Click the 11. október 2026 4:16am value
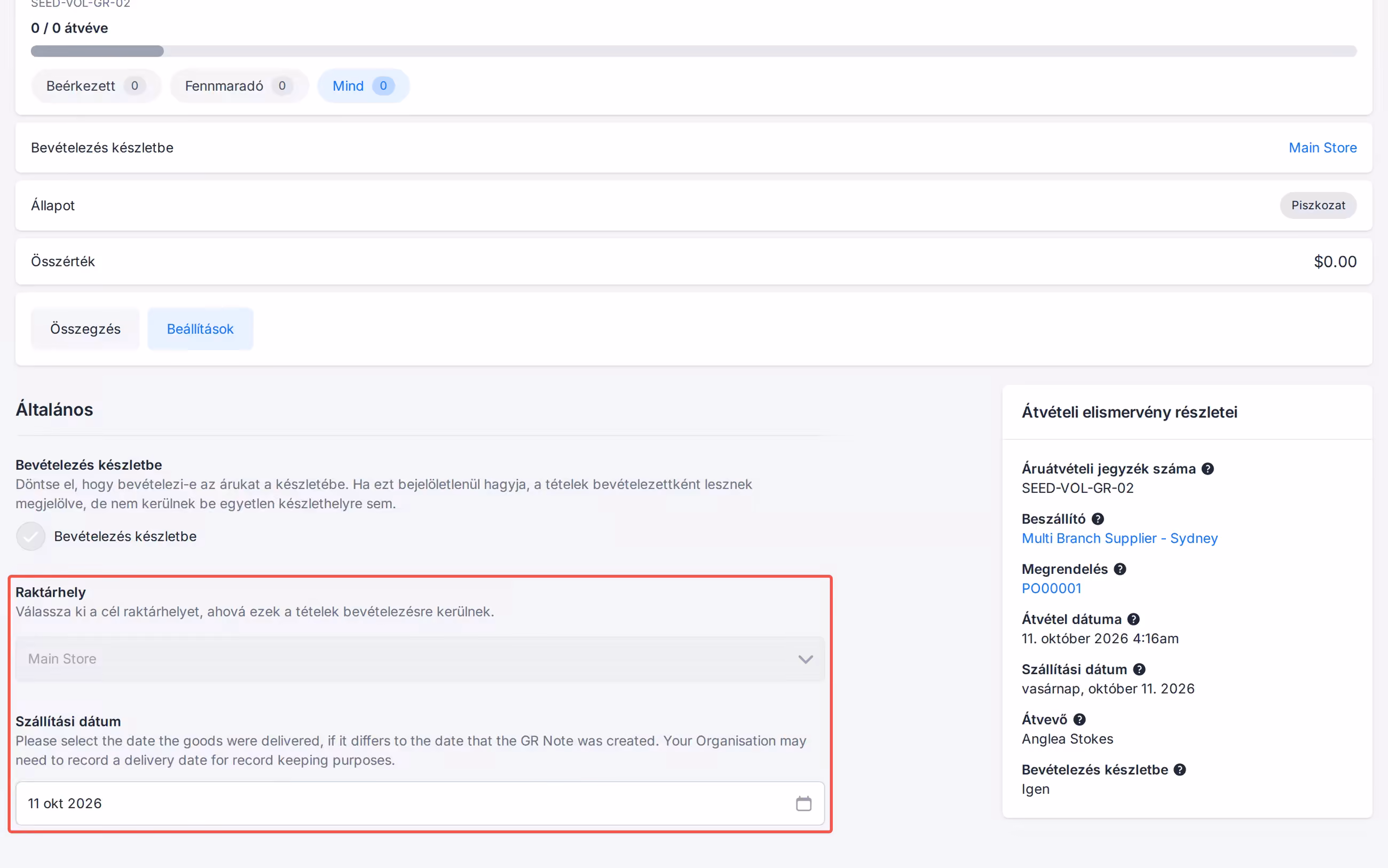1388x868 pixels. coord(1100,638)
